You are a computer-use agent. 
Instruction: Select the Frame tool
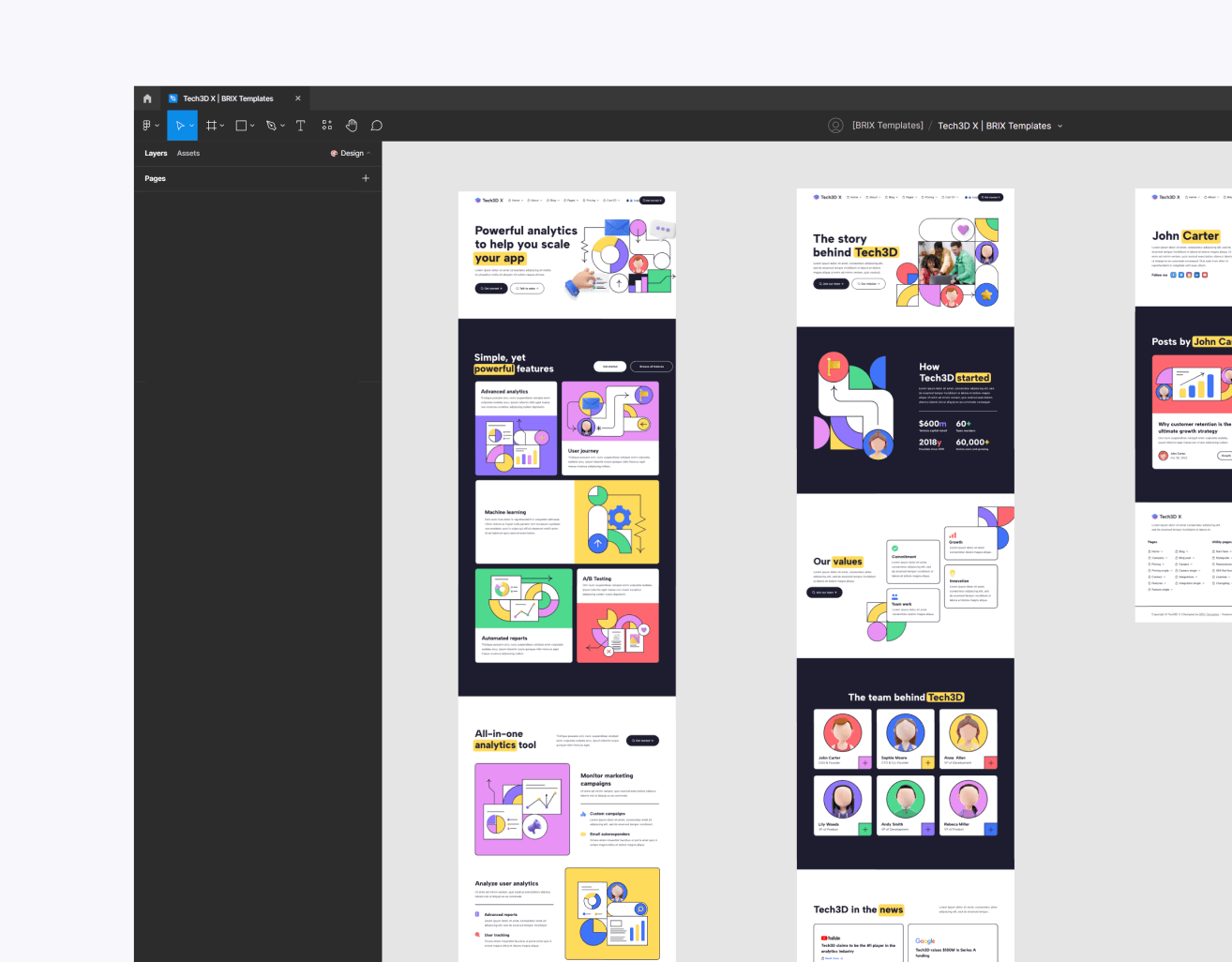[212, 126]
